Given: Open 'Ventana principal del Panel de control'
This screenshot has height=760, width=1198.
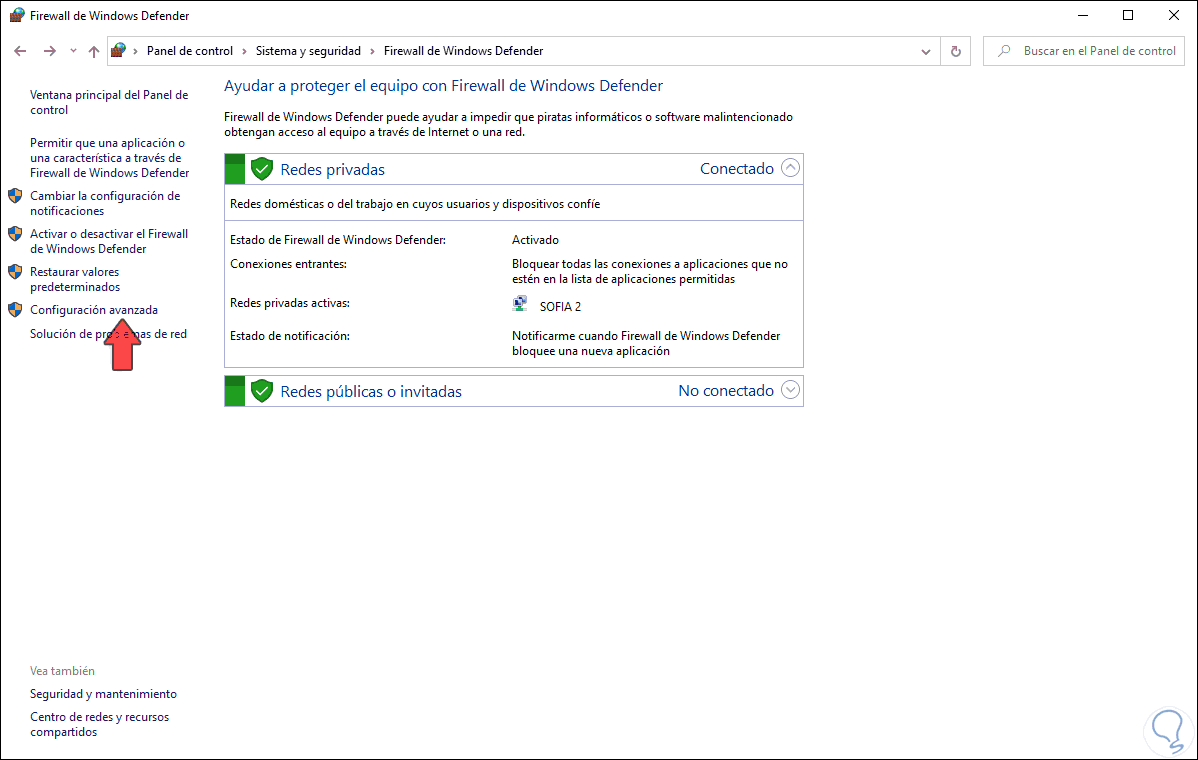Looking at the screenshot, I should 108,102.
